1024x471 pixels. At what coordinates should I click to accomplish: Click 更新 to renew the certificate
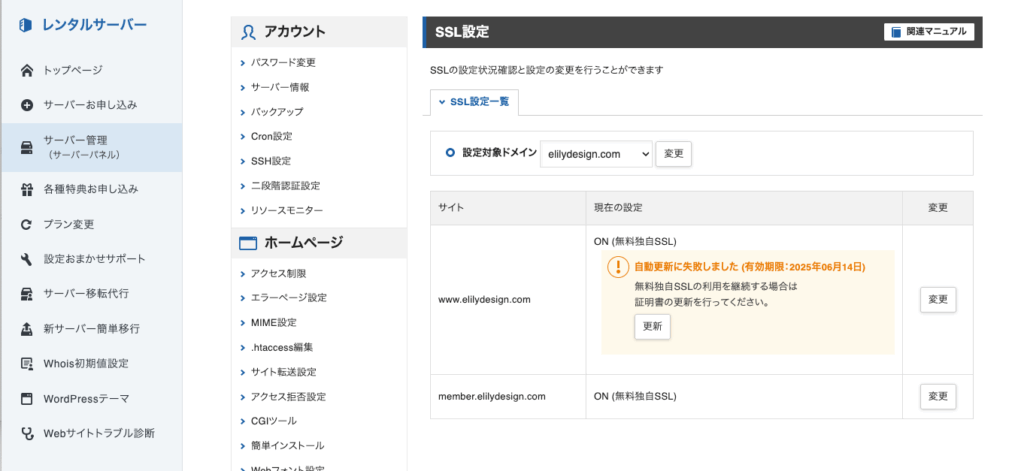[652, 327]
